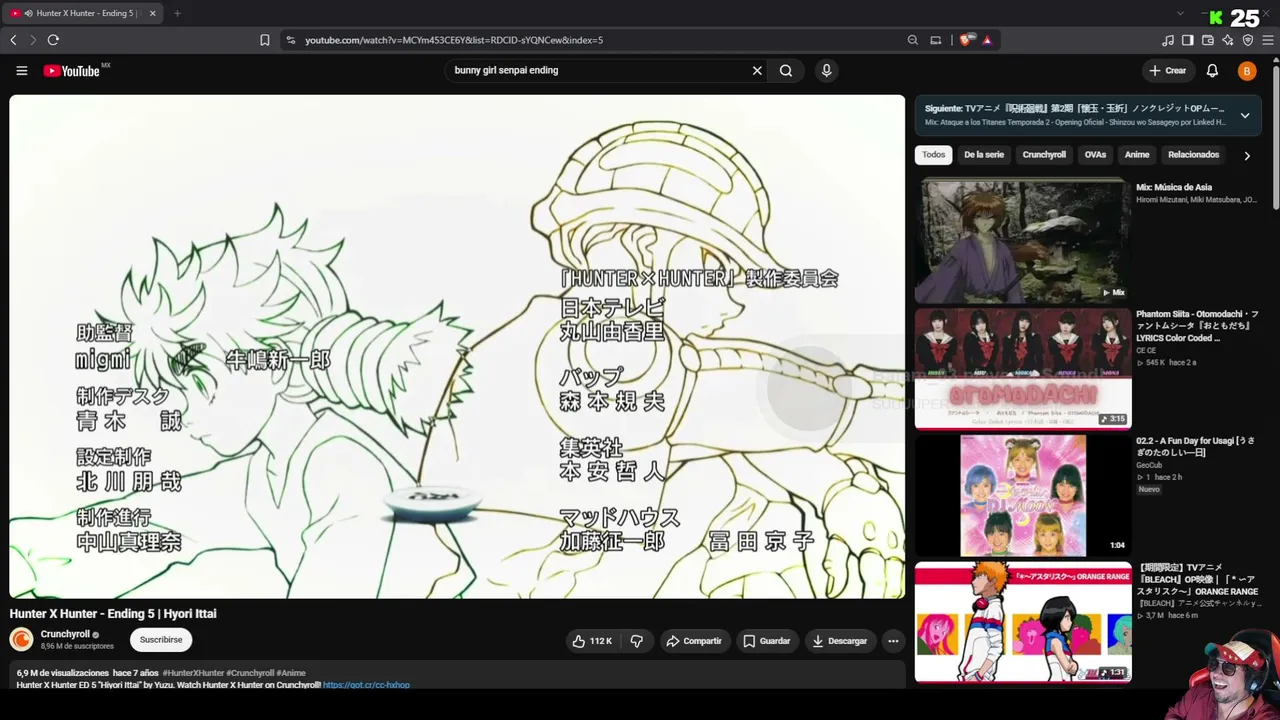This screenshot has height=720, width=1280.
Task: Open the tab search dropdown chevron
Action: click(1180, 13)
